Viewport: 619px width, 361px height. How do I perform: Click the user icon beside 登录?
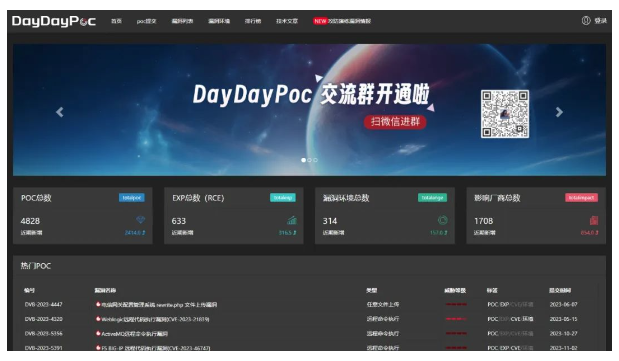pyautogui.click(x=586, y=21)
